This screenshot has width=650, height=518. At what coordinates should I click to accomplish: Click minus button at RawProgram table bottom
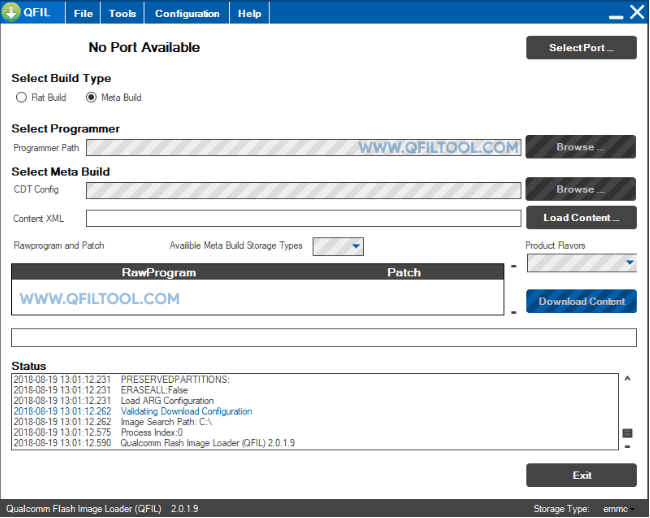point(514,312)
